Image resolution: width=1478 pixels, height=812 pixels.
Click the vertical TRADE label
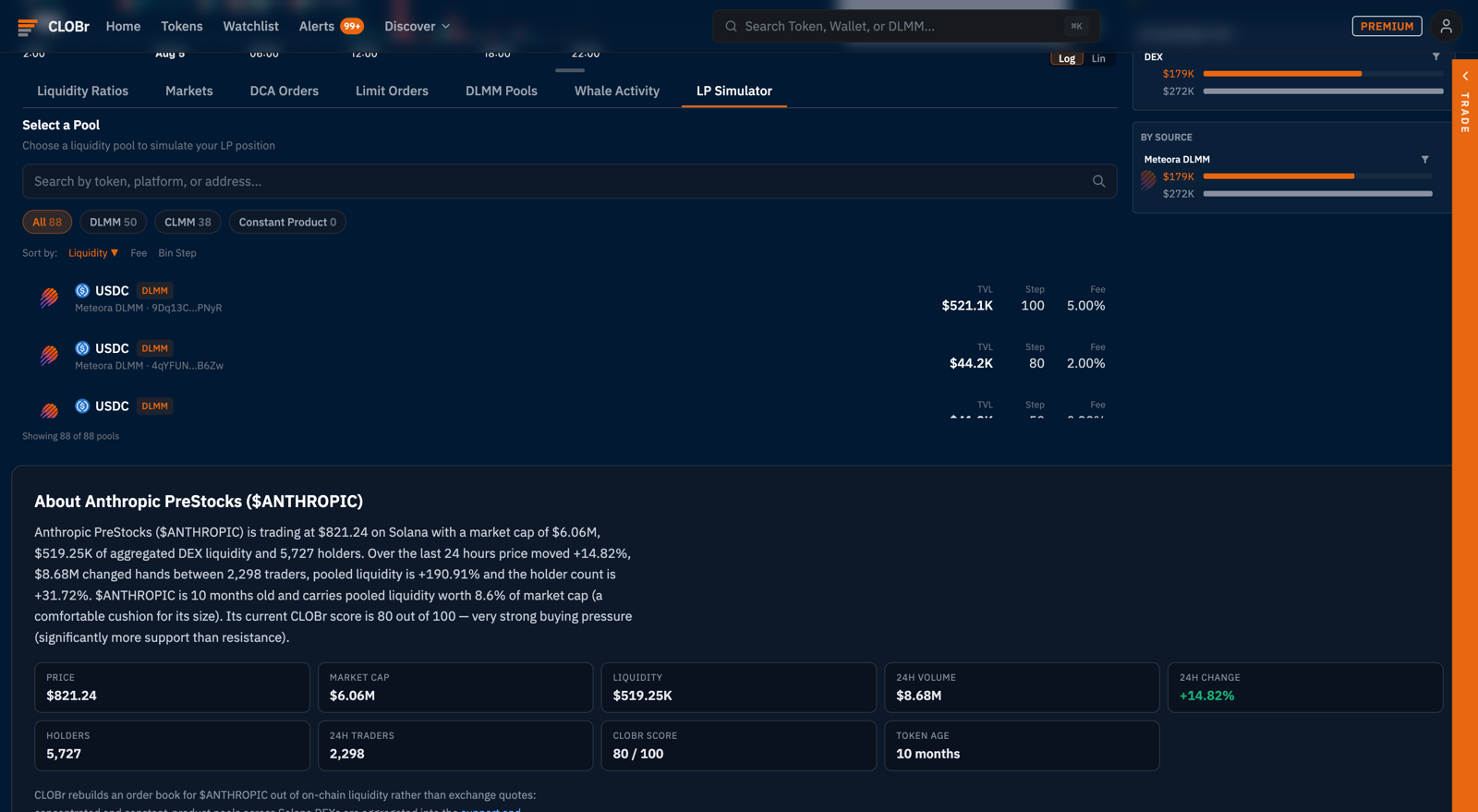(x=1465, y=113)
